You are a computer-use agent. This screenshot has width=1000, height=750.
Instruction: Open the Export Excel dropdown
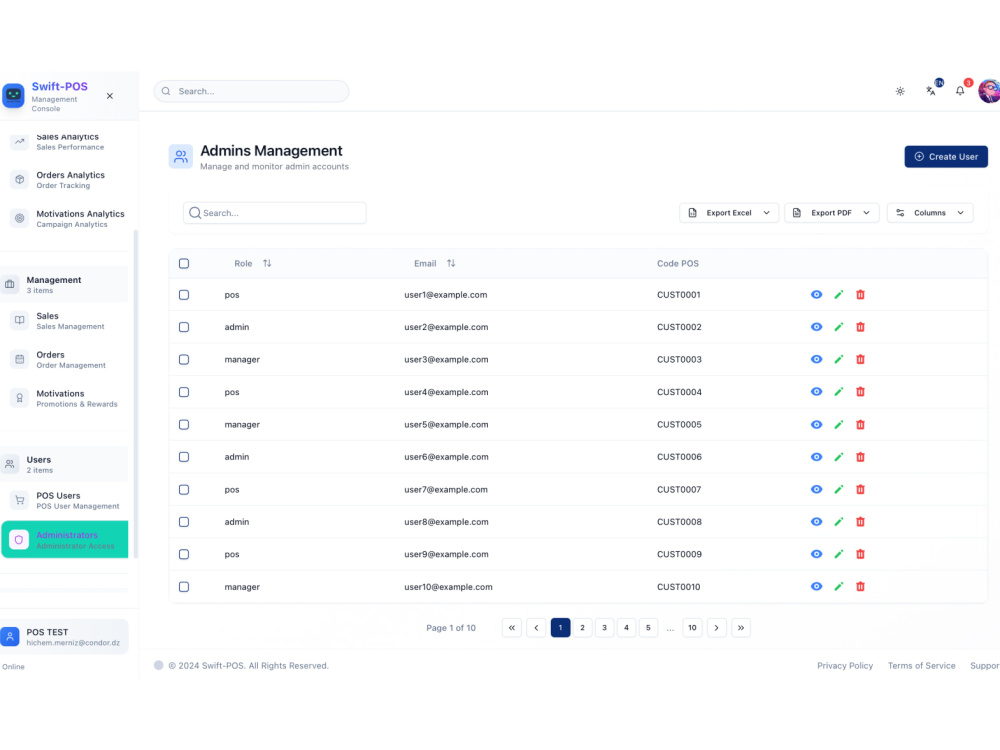point(729,213)
